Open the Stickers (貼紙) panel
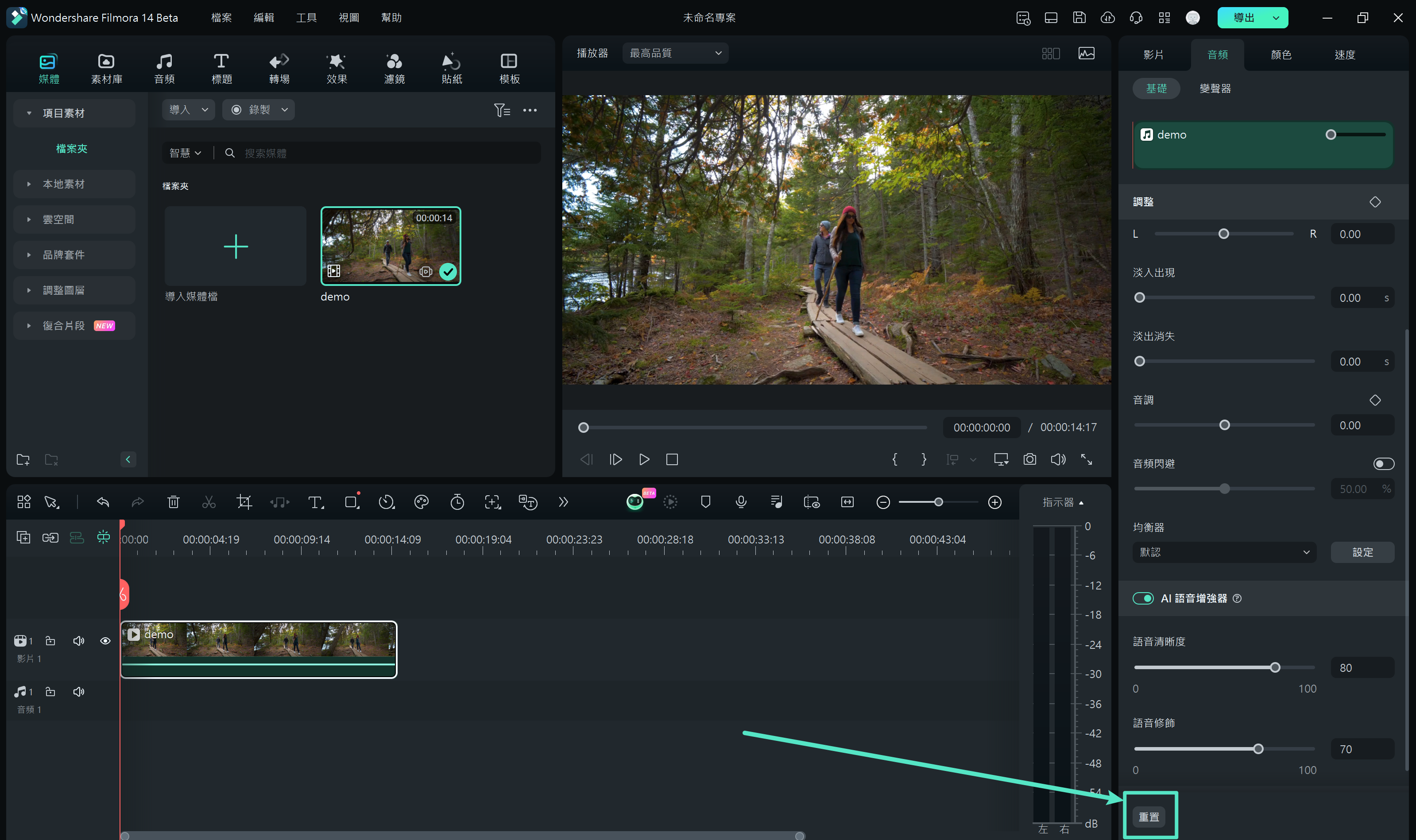 [x=451, y=68]
